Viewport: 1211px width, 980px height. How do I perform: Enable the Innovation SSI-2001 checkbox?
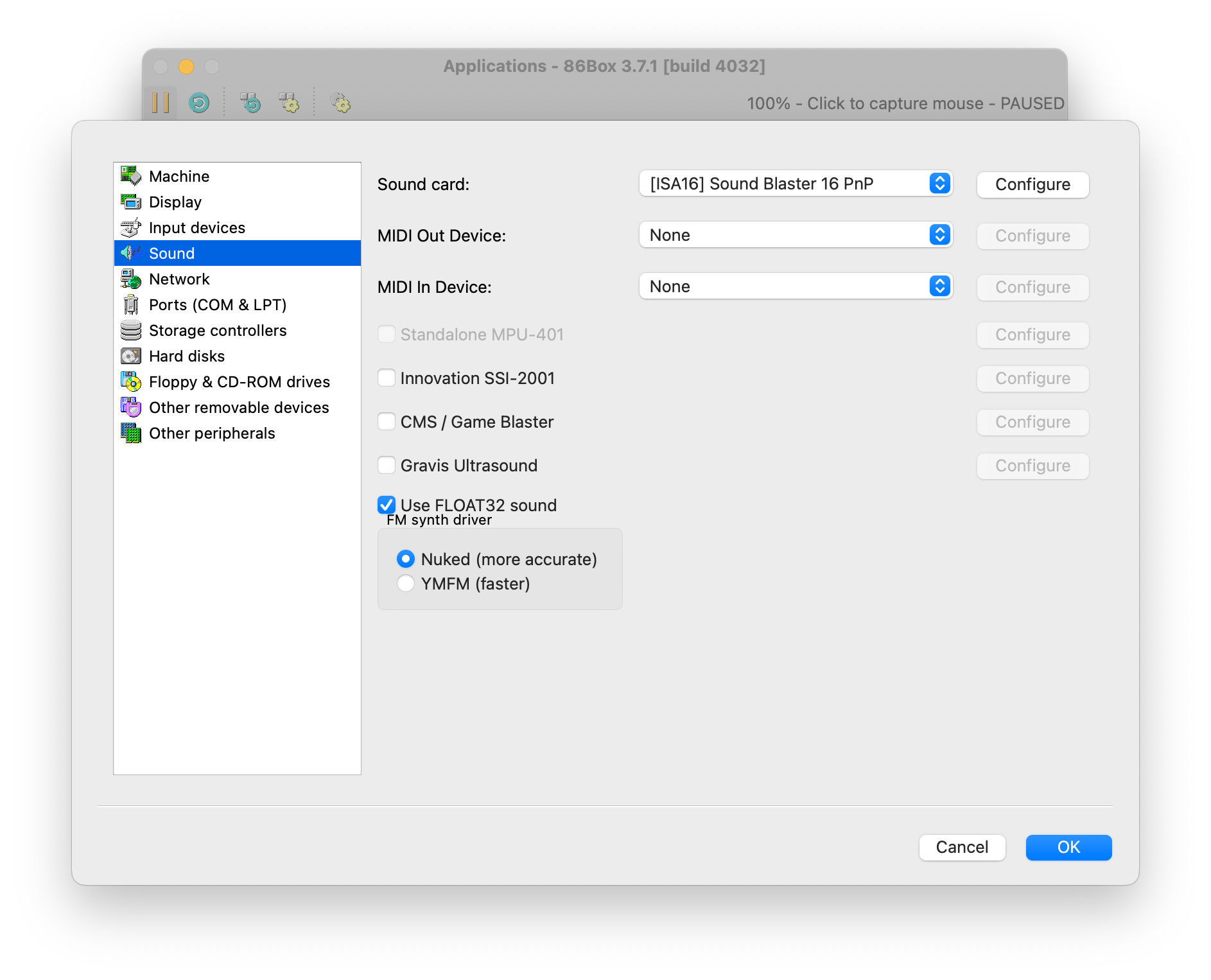[x=387, y=378]
